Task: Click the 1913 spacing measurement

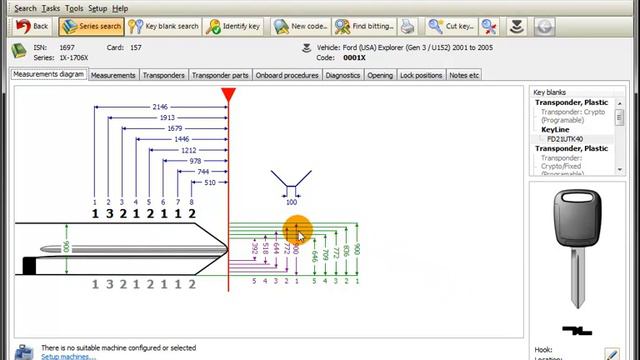Action: tap(167, 118)
